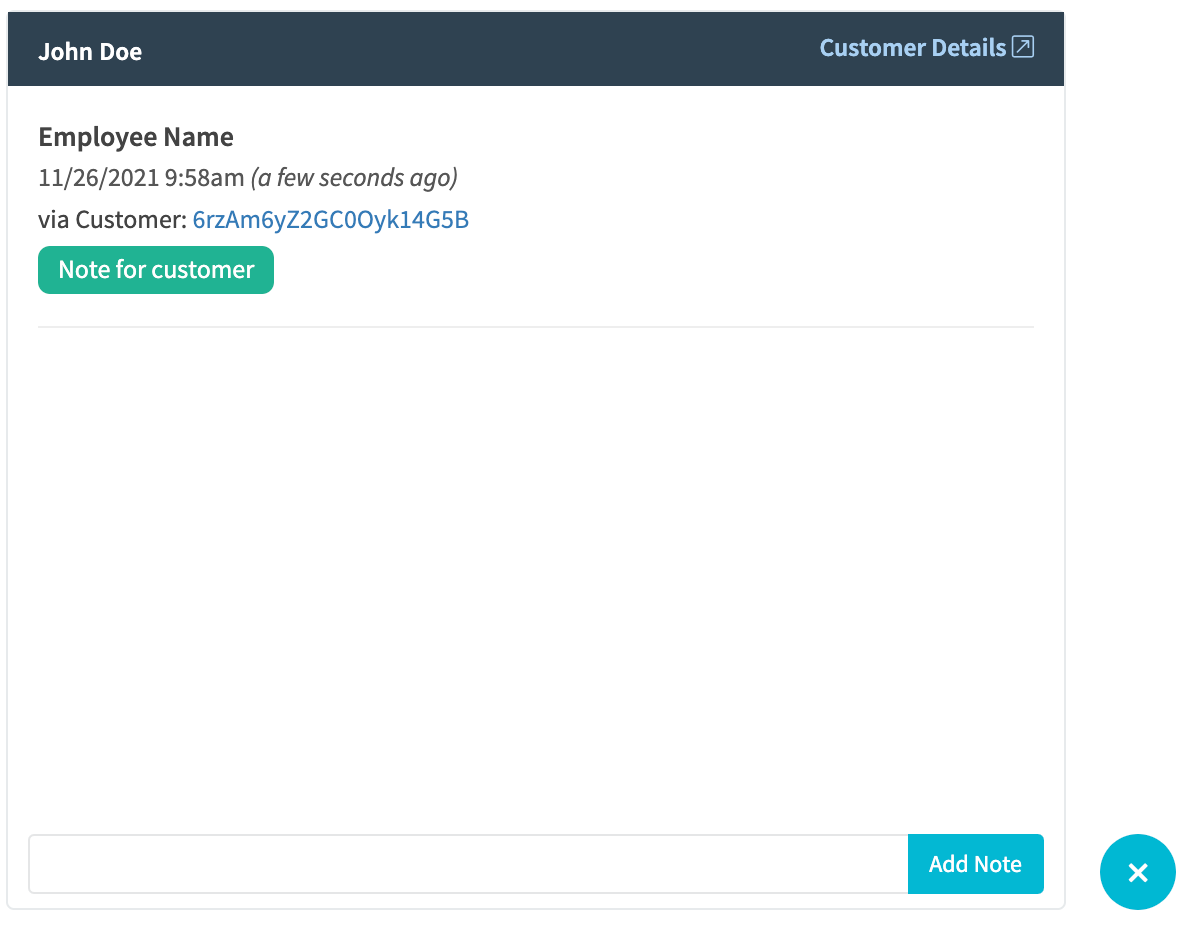Click the Add Note button

click(x=975, y=864)
